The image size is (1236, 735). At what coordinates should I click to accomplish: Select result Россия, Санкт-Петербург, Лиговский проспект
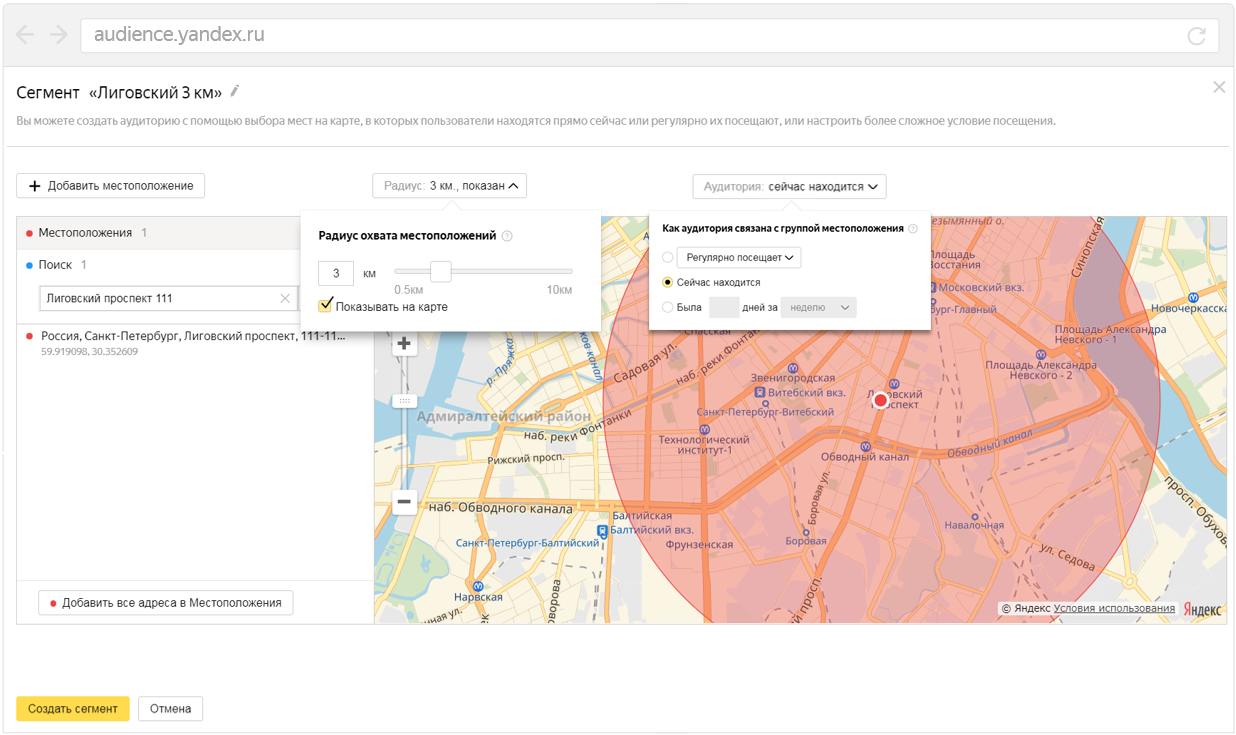pyautogui.click(x=193, y=343)
